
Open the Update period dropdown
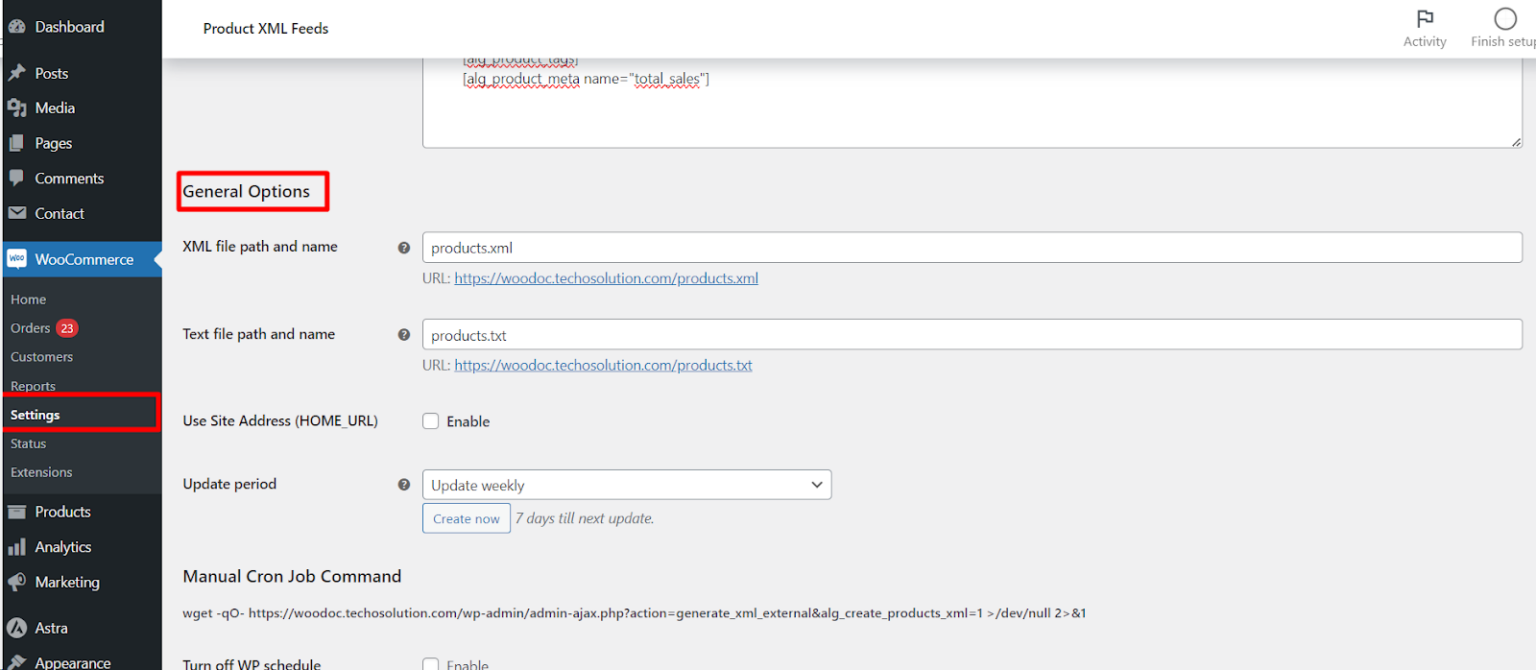point(627,484)
